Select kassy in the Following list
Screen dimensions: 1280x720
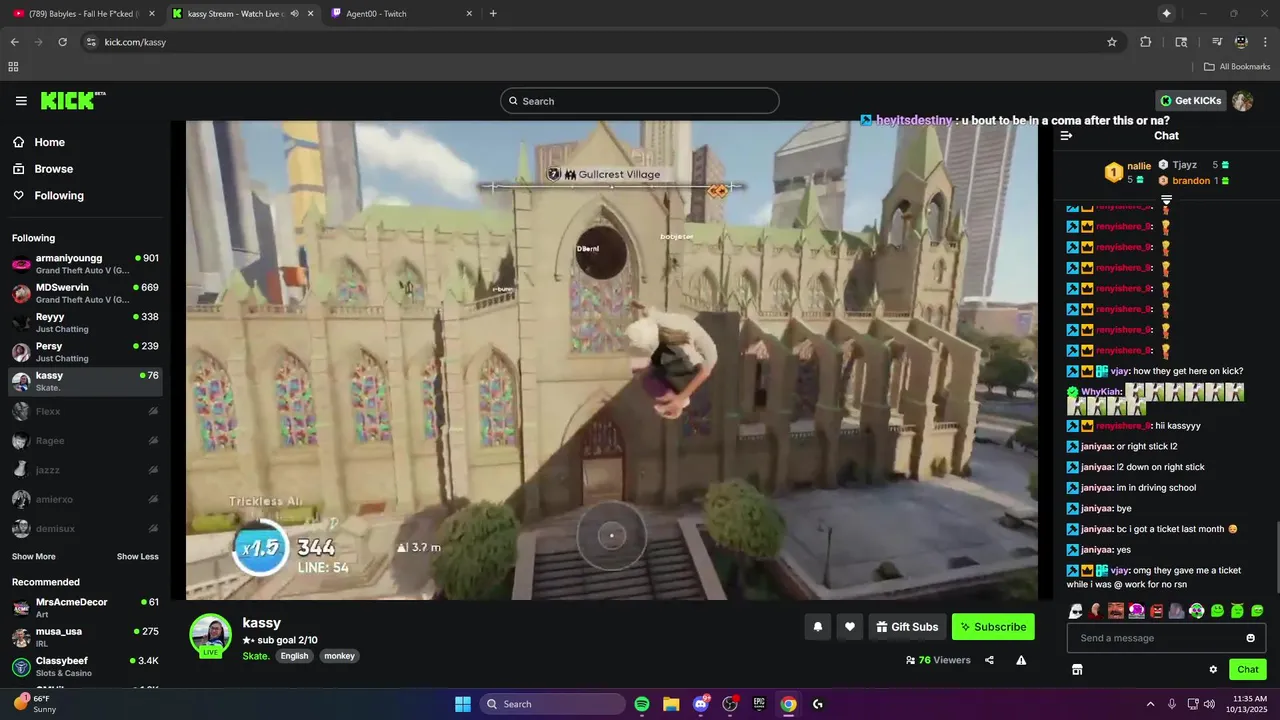coord(85,381)
